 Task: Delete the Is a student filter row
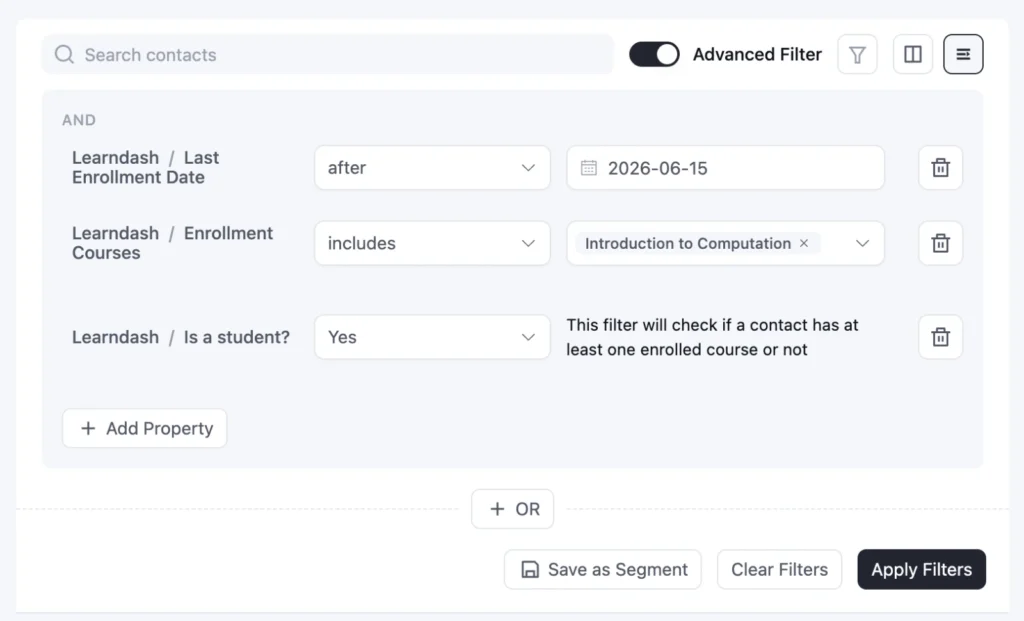pos(940,337)
